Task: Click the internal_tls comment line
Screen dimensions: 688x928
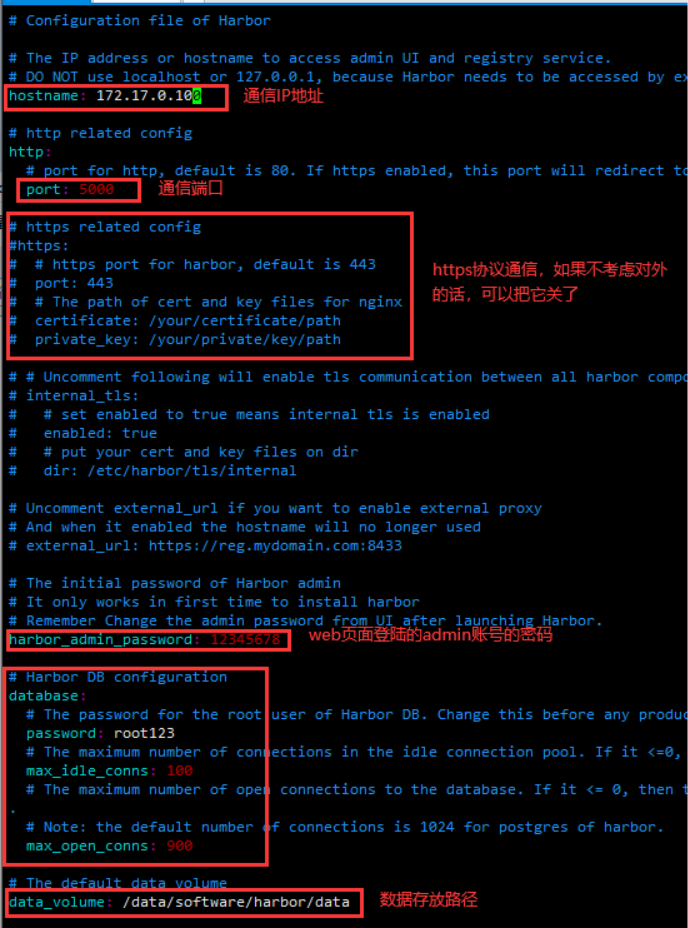Action: (73, 395)
